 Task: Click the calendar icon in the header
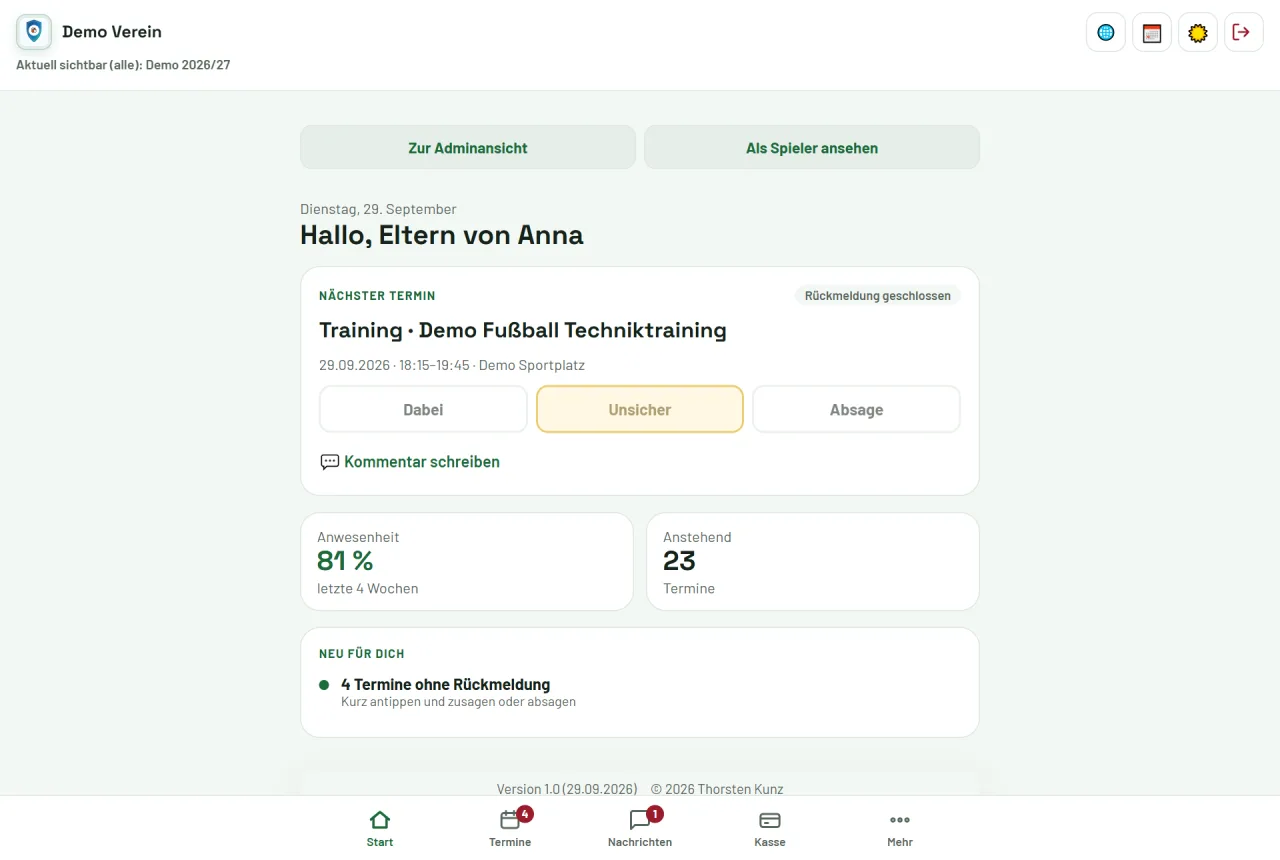tap(1152, 32)
